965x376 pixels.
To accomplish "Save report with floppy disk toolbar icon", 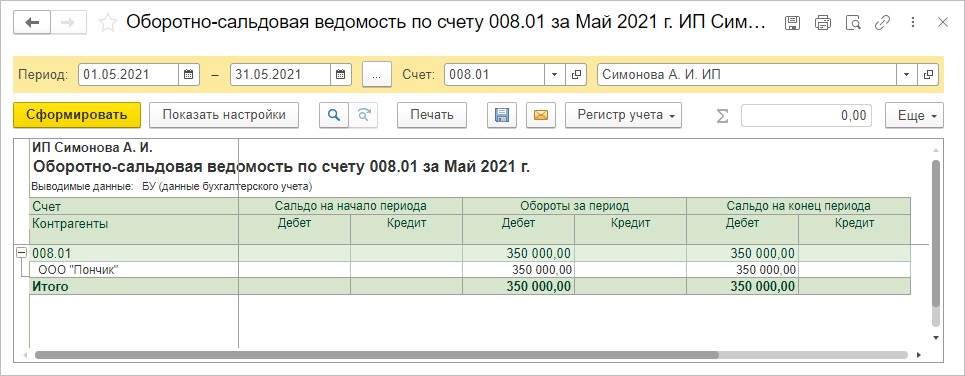I will [502, 115].
